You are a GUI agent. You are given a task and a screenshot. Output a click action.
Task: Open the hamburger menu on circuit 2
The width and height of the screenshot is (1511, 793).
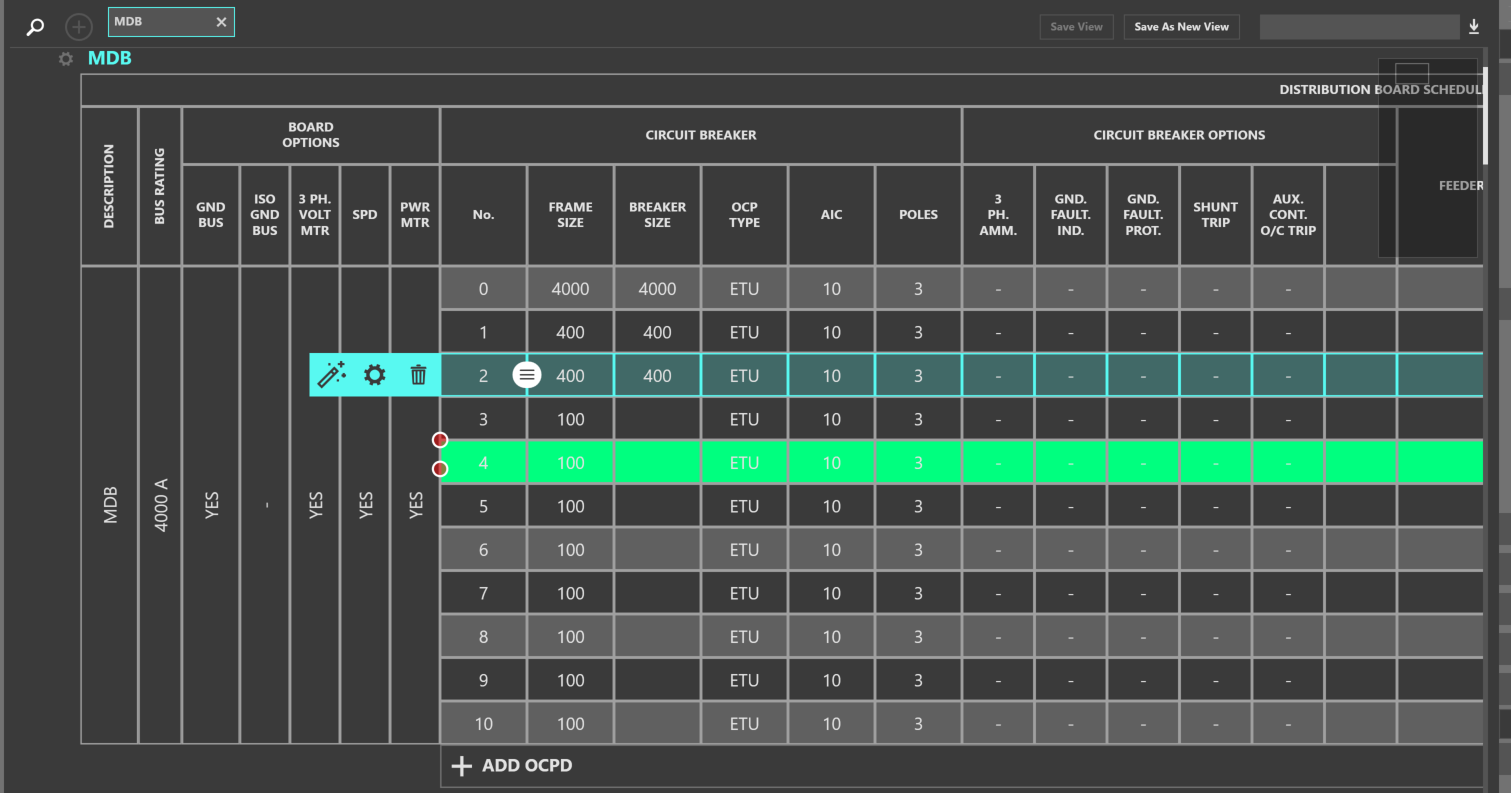526,374
